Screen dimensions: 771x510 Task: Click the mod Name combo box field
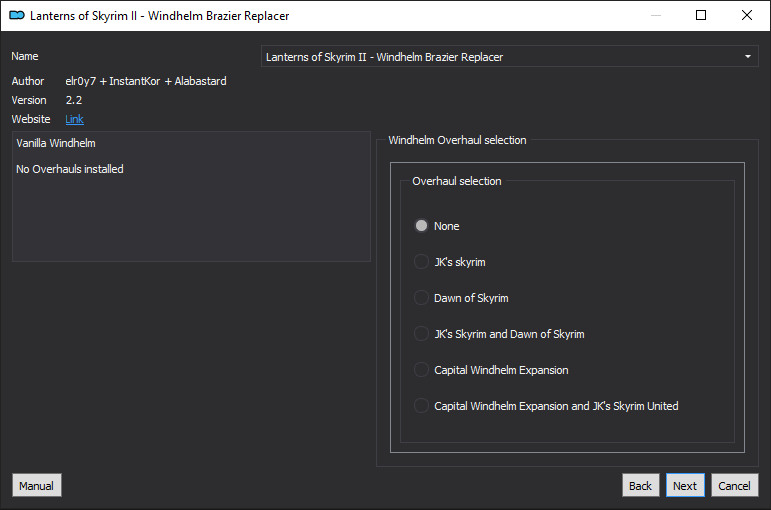click(x=509, y=57)
